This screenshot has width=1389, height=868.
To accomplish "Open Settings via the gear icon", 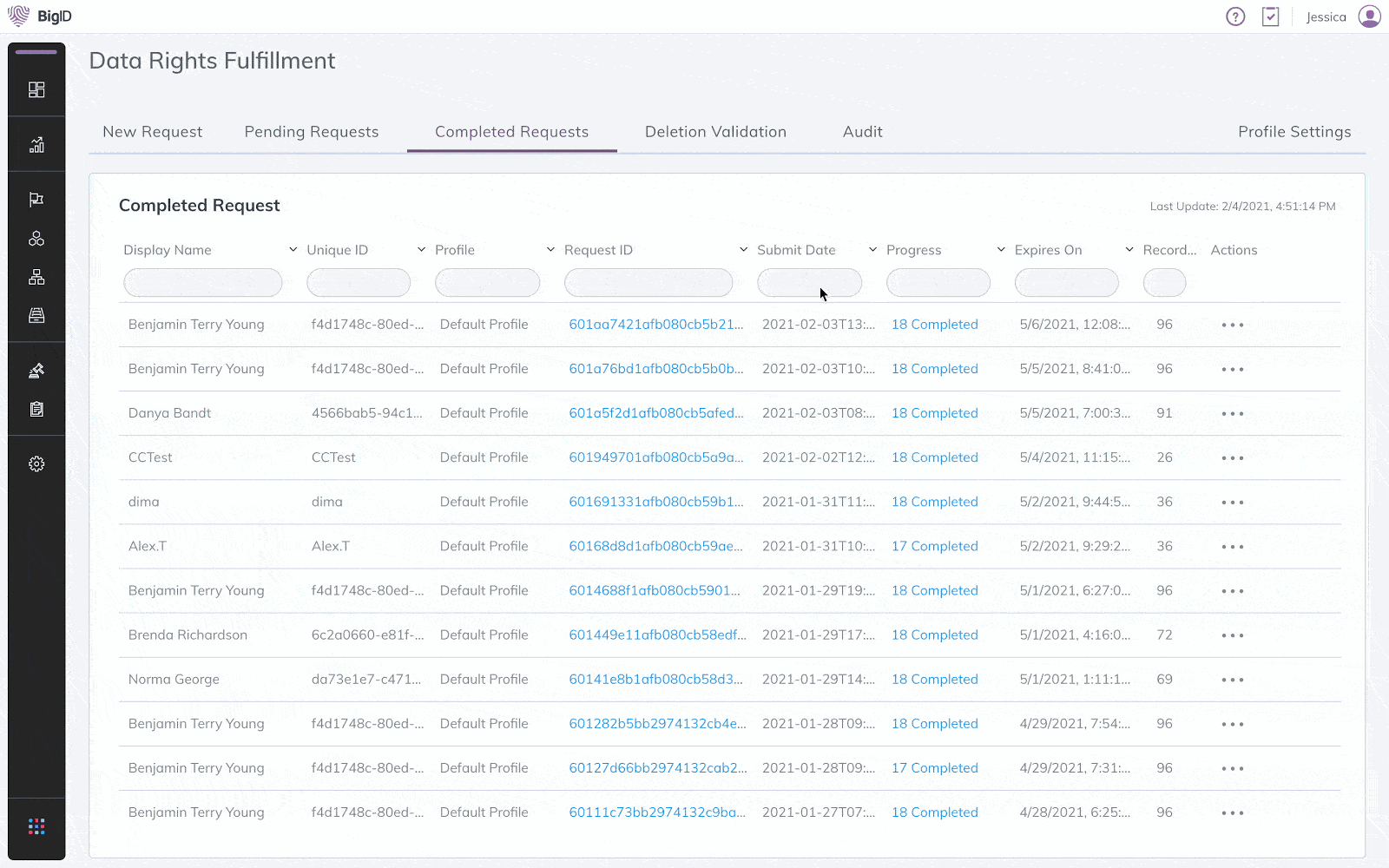I will 36,464.
